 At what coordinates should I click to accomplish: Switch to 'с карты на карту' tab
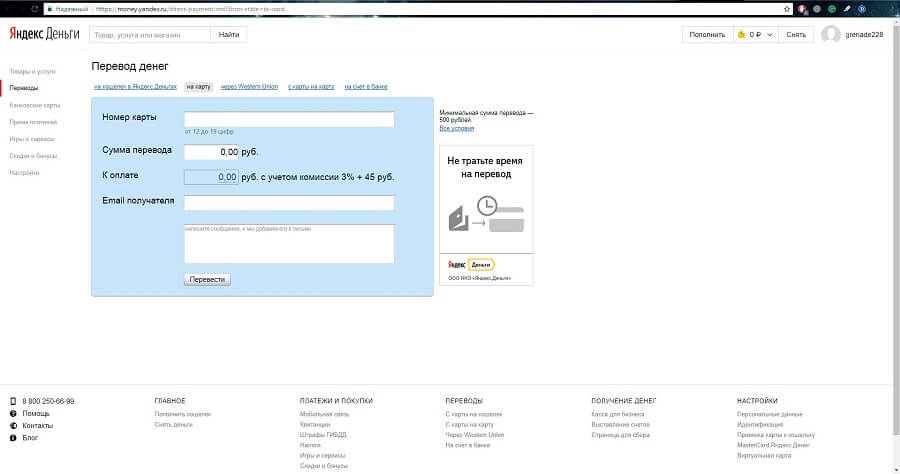click(x=311, y=87)
